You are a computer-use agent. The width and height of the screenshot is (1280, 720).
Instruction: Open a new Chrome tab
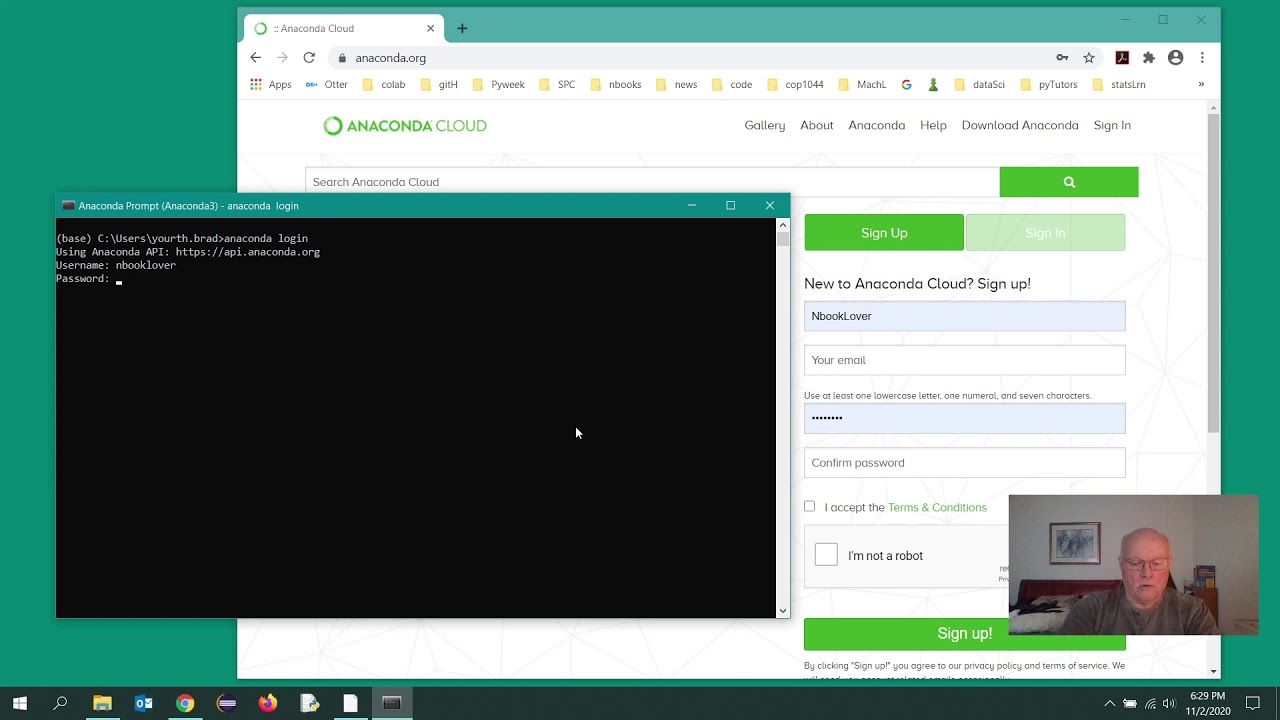coord(462,28)
